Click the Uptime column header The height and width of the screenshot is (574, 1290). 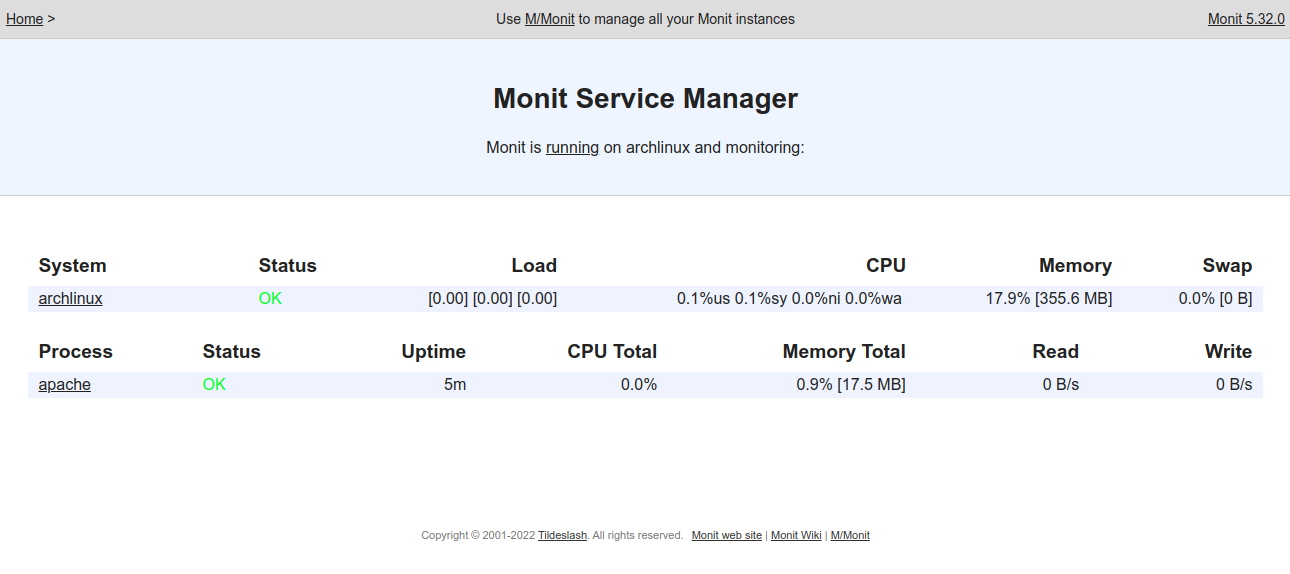point(434,351)
